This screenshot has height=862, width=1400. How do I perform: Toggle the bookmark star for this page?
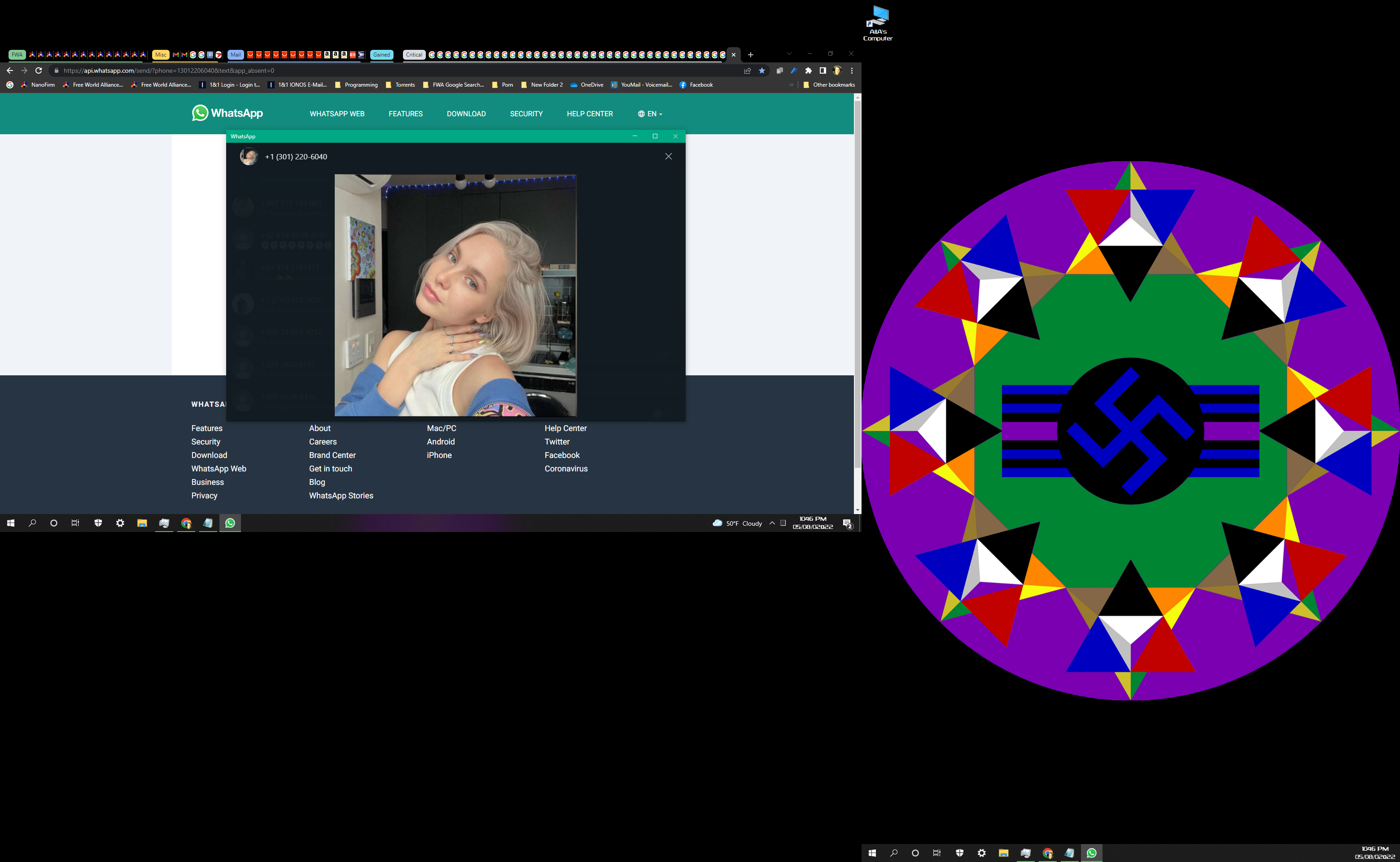pos(762,70)
